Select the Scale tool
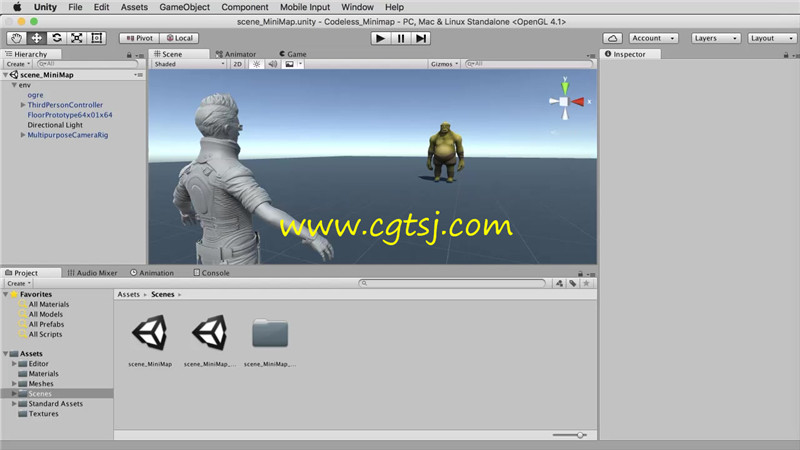The width and height of the screenshot is (800, 450). pyautogui.click(x=77, y=38)
